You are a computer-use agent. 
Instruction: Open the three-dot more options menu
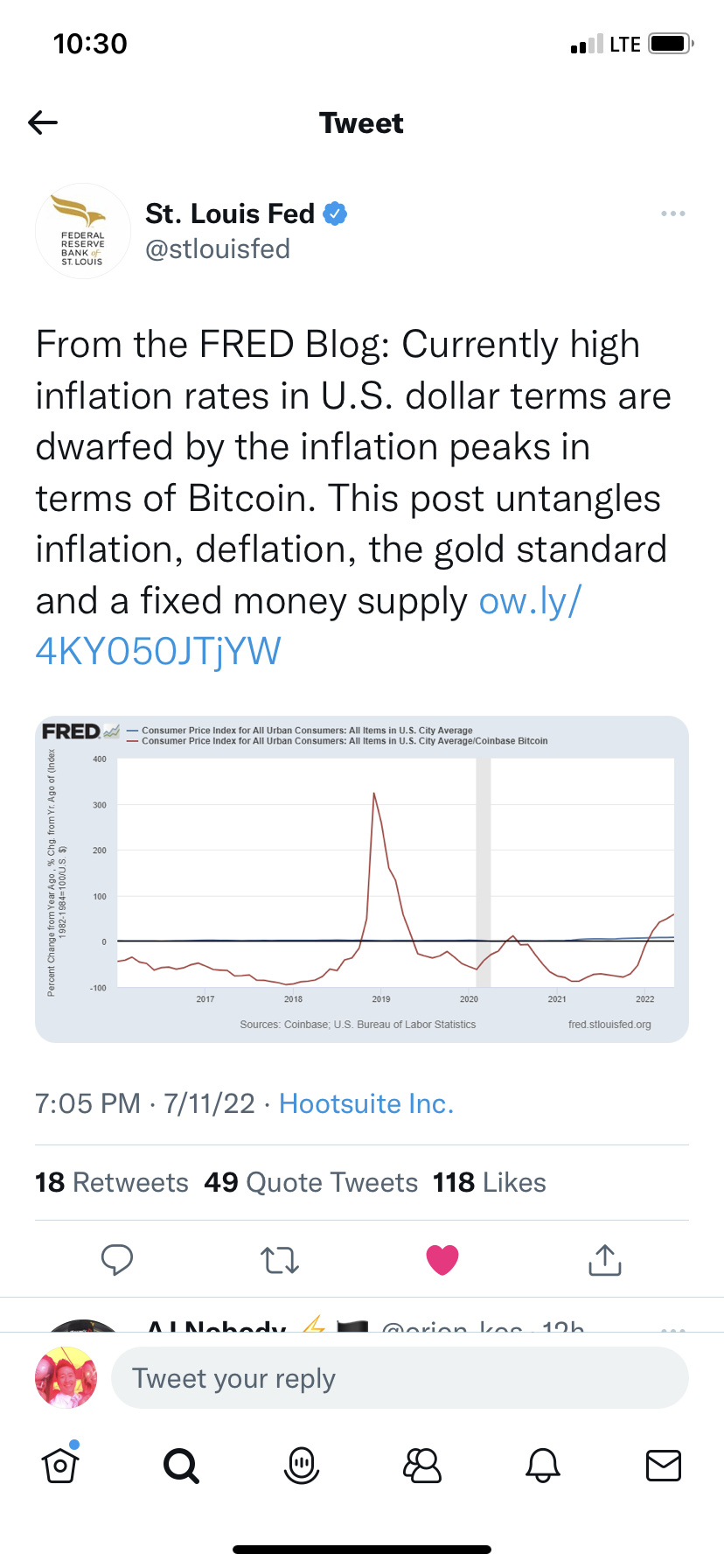(x=672, y=214)
